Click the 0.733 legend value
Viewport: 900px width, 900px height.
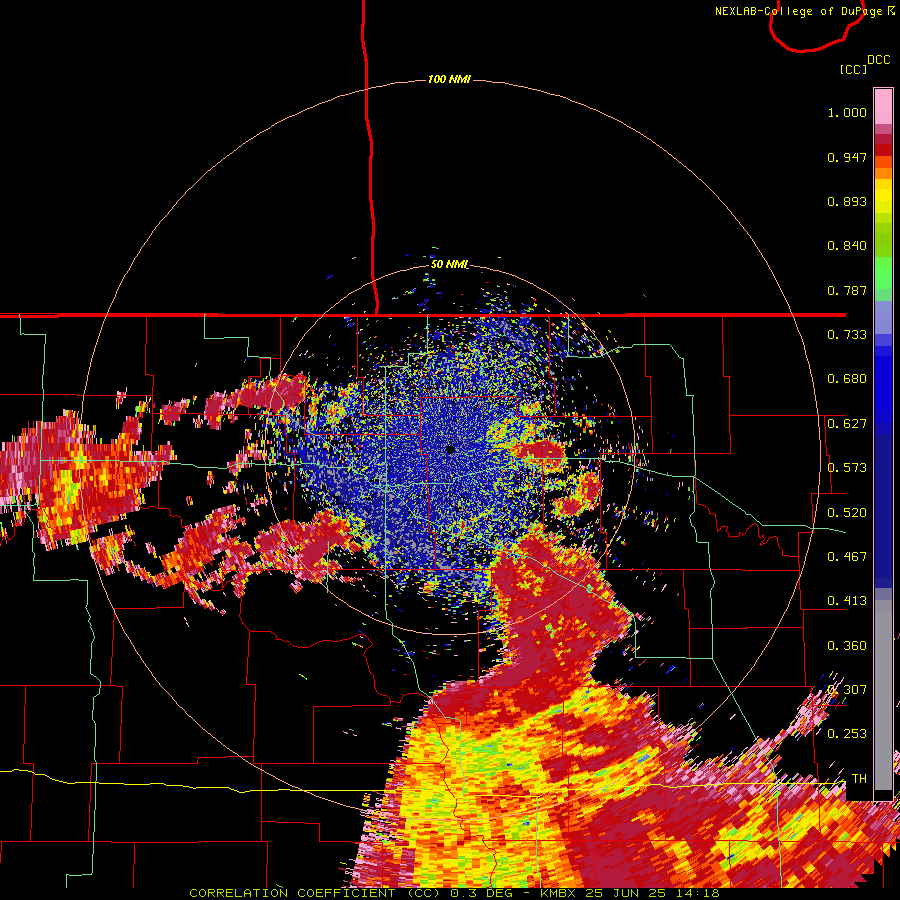coord(847,335)
